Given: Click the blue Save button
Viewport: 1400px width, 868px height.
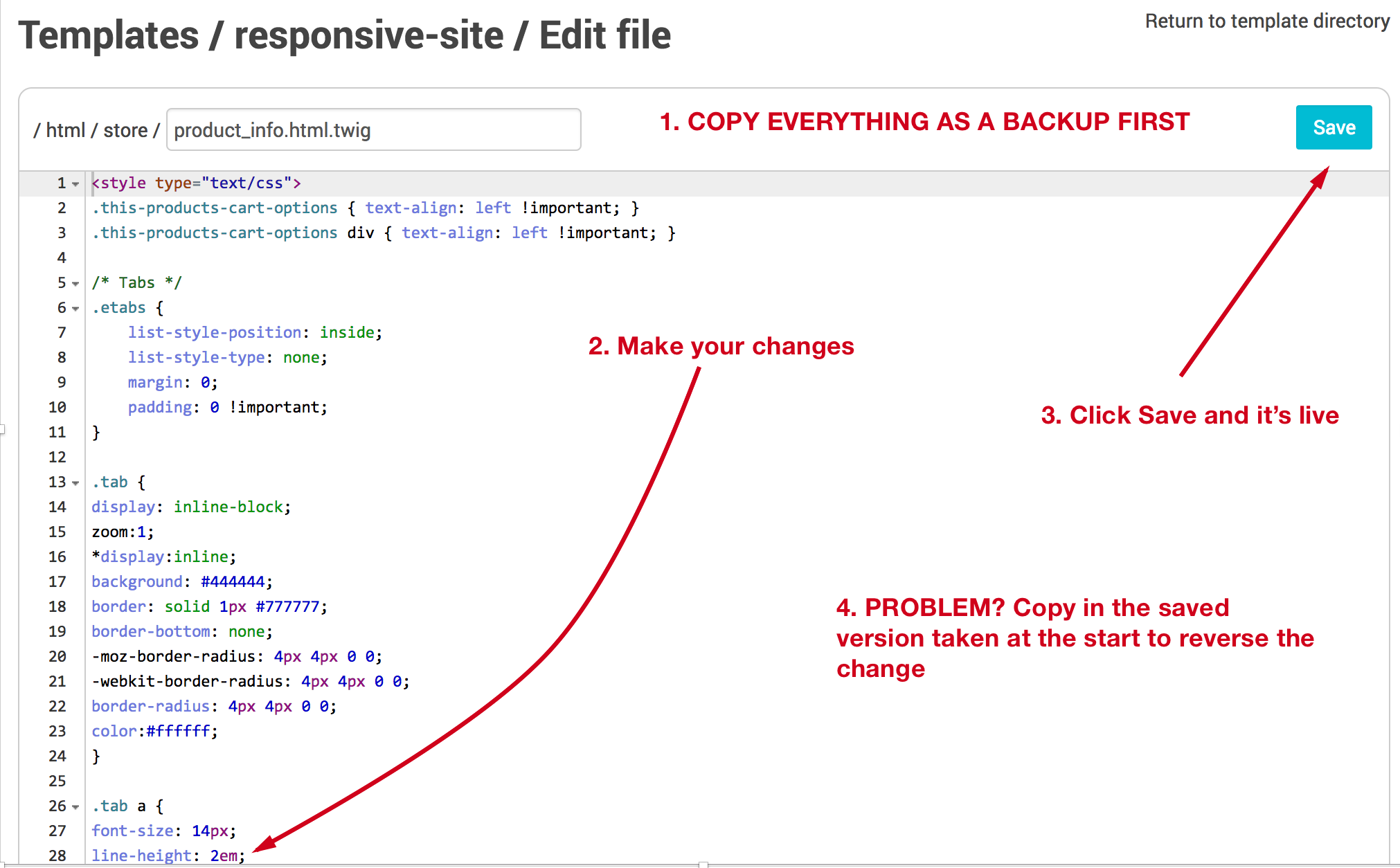Looking at the screenshot, I should tap(1333, 127).
